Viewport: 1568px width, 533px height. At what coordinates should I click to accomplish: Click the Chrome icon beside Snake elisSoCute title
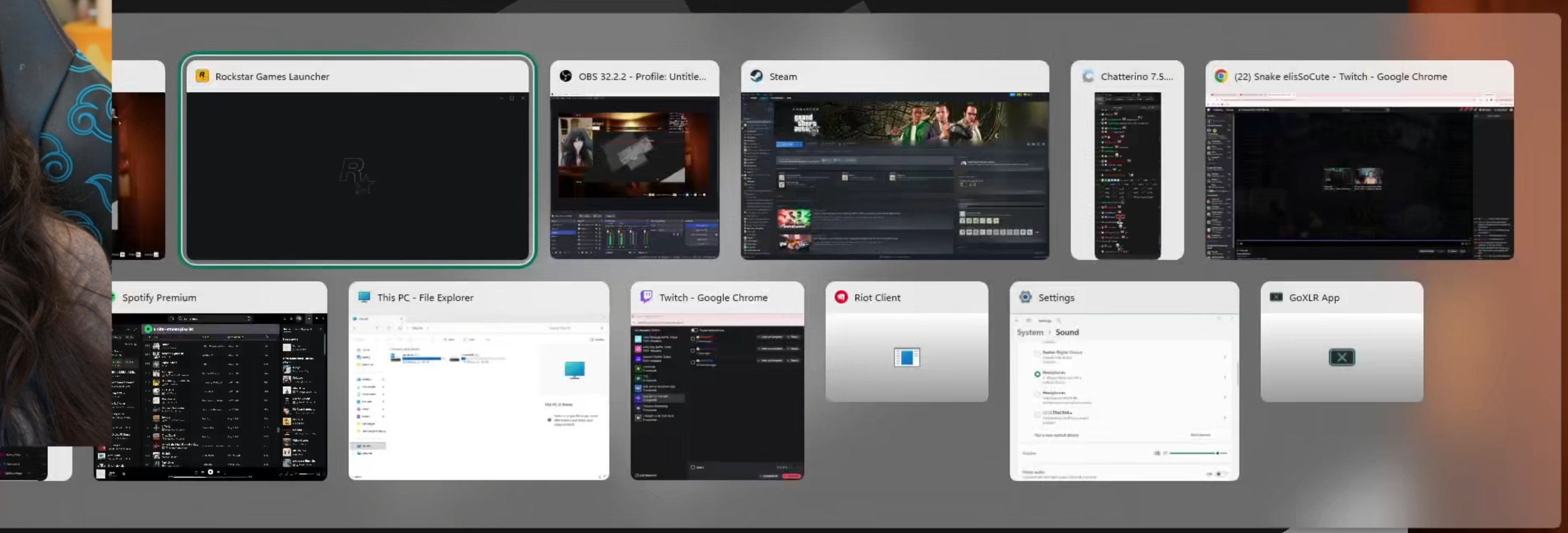pos(1220,76)
